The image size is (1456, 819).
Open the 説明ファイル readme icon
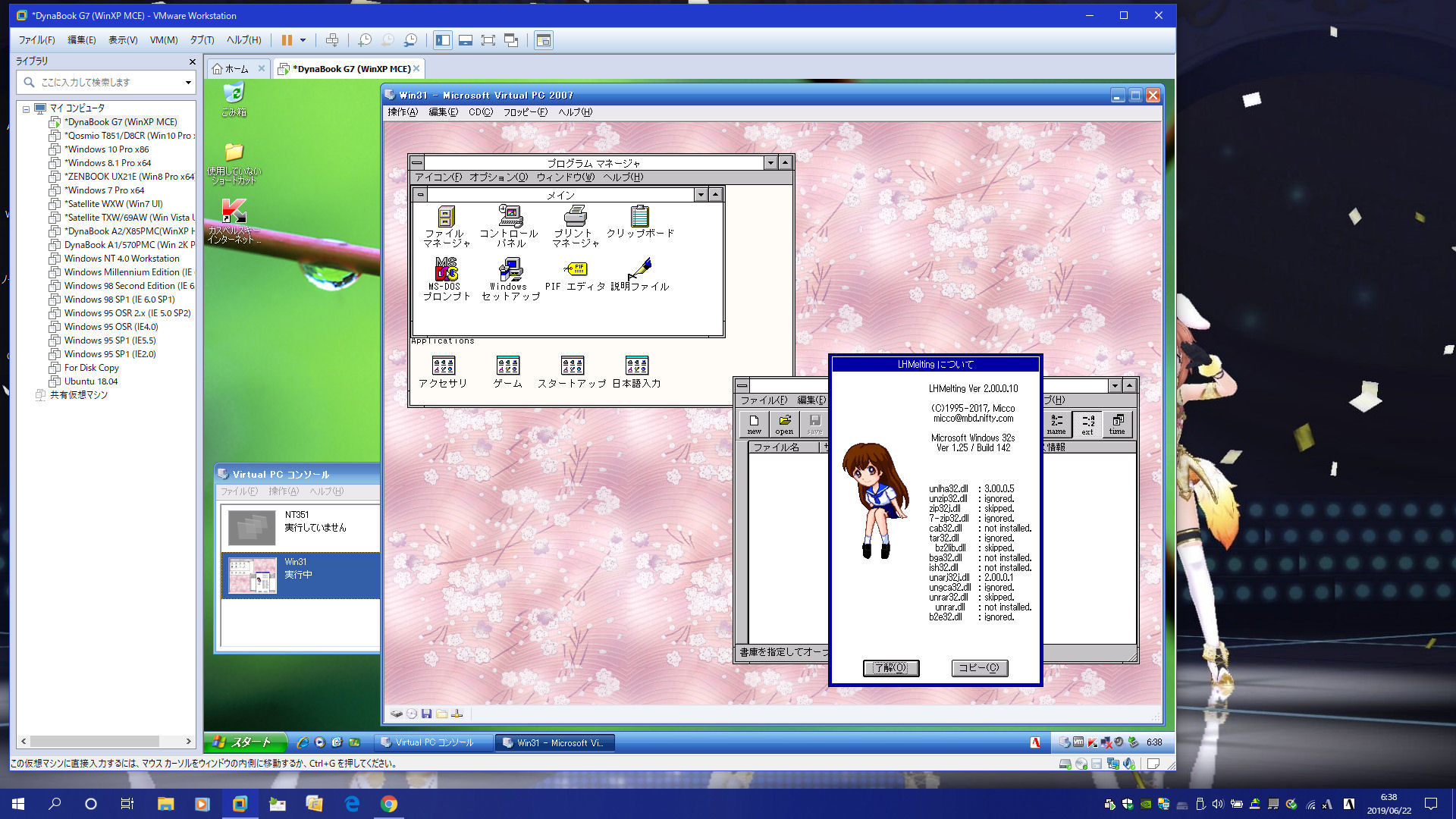tap(639, 275)
